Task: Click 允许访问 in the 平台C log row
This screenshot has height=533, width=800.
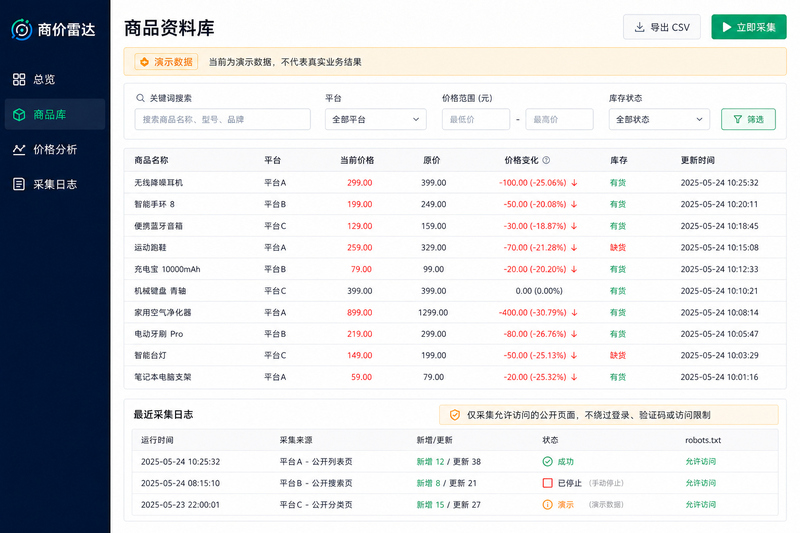Action: coord(701,504)
